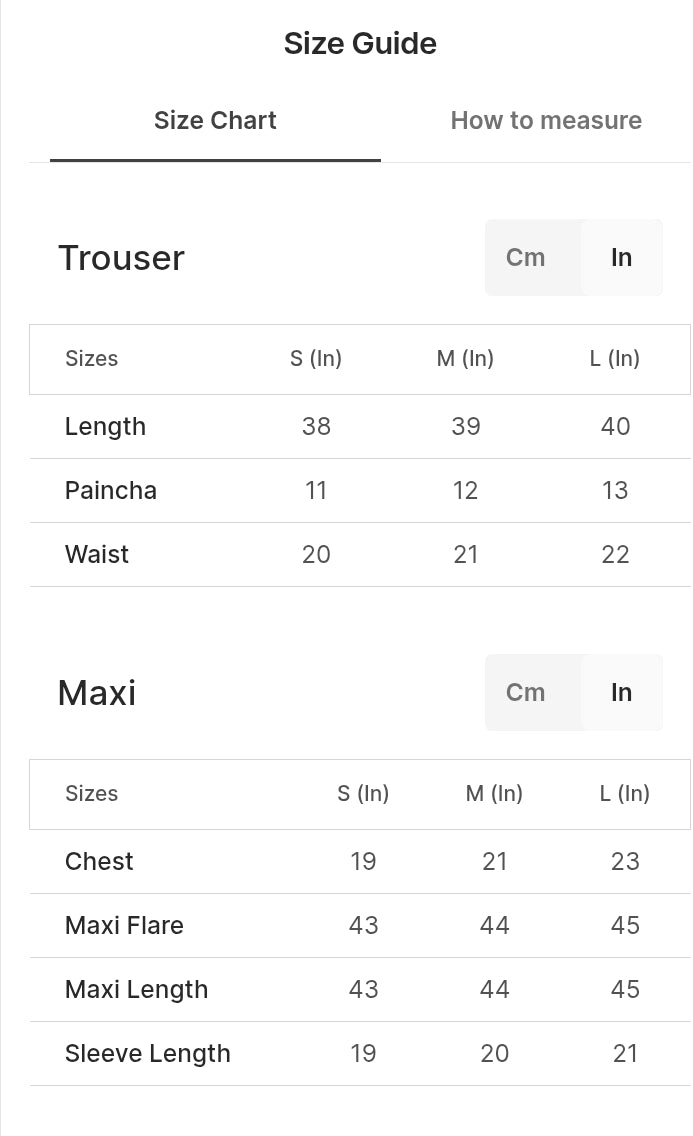Select In unit for Maxi chart

[x=621, y=693]
